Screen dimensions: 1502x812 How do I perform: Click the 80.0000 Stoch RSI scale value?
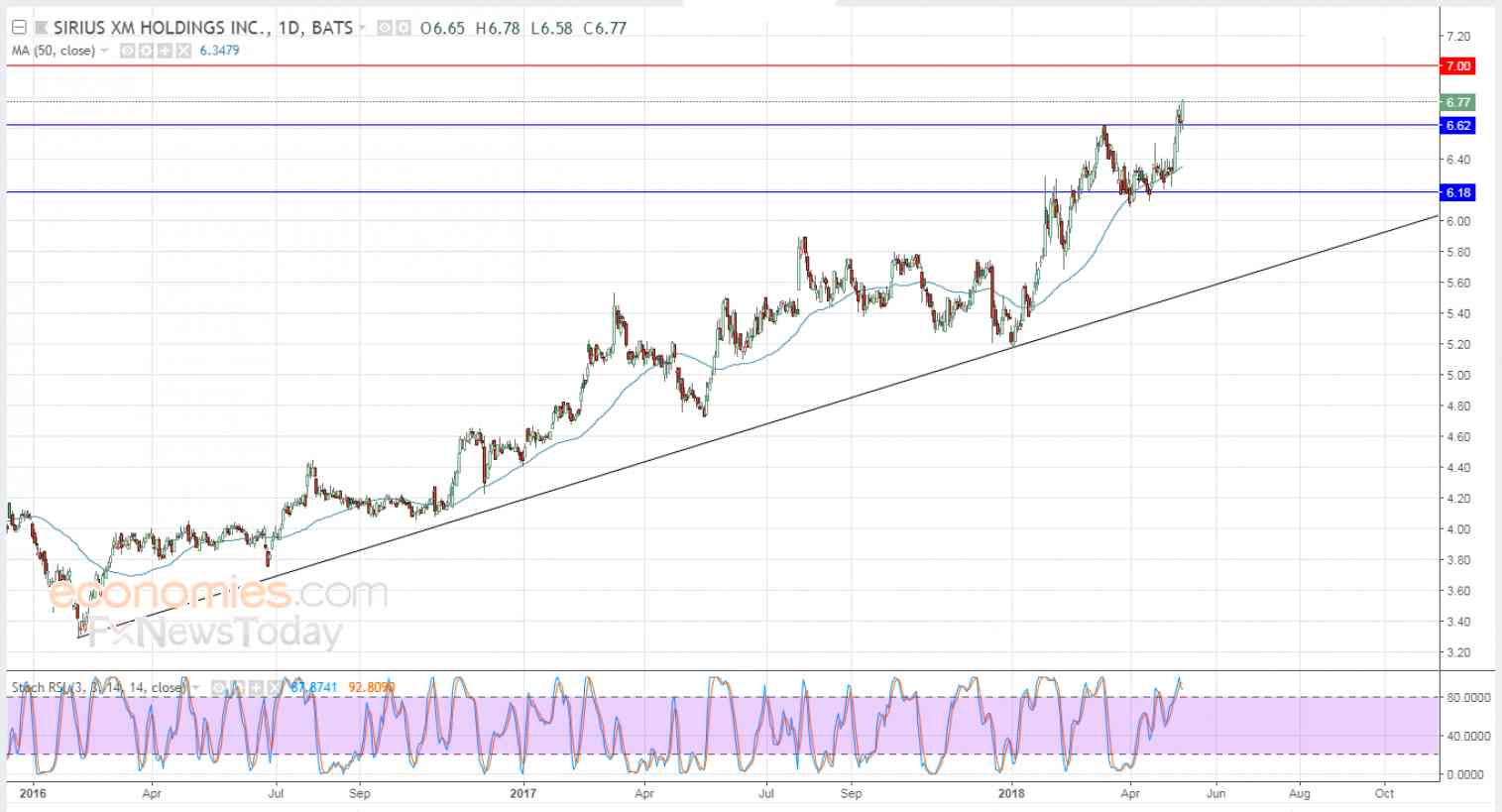[x=1468, y=698]
